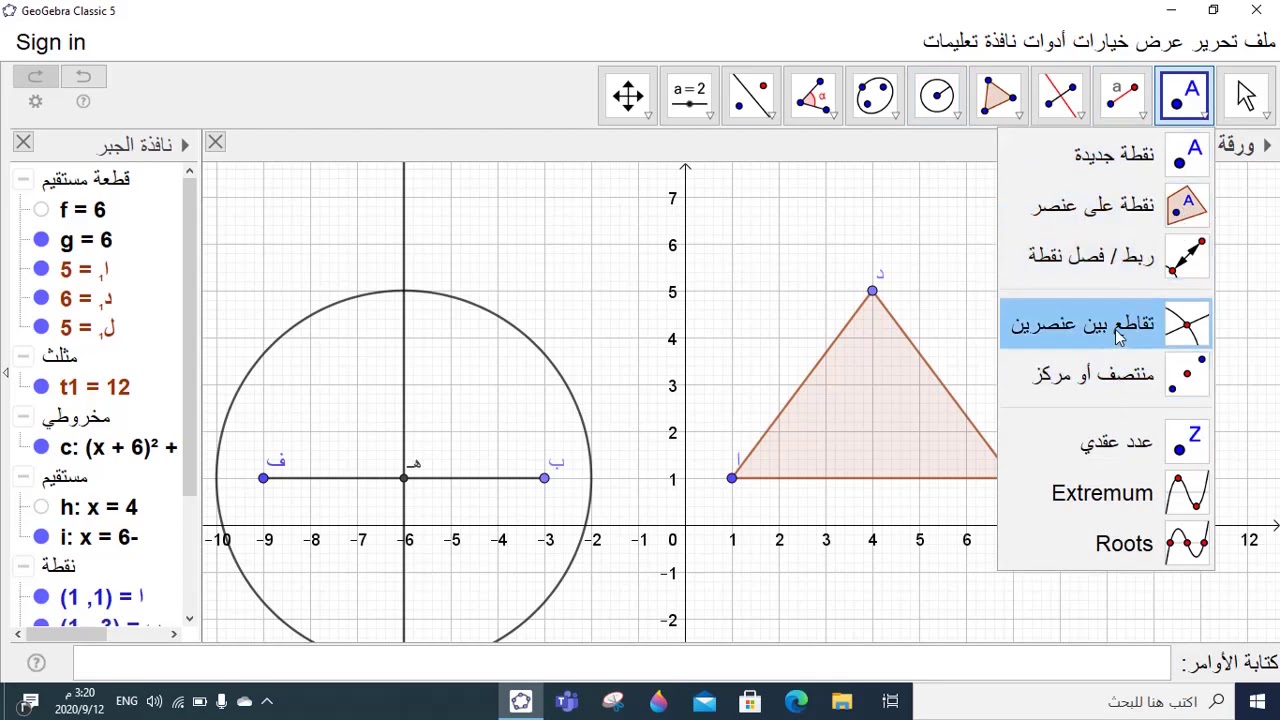Hide the conic c circle
This screenshot has height=720, width=1280.
[41, 447]
